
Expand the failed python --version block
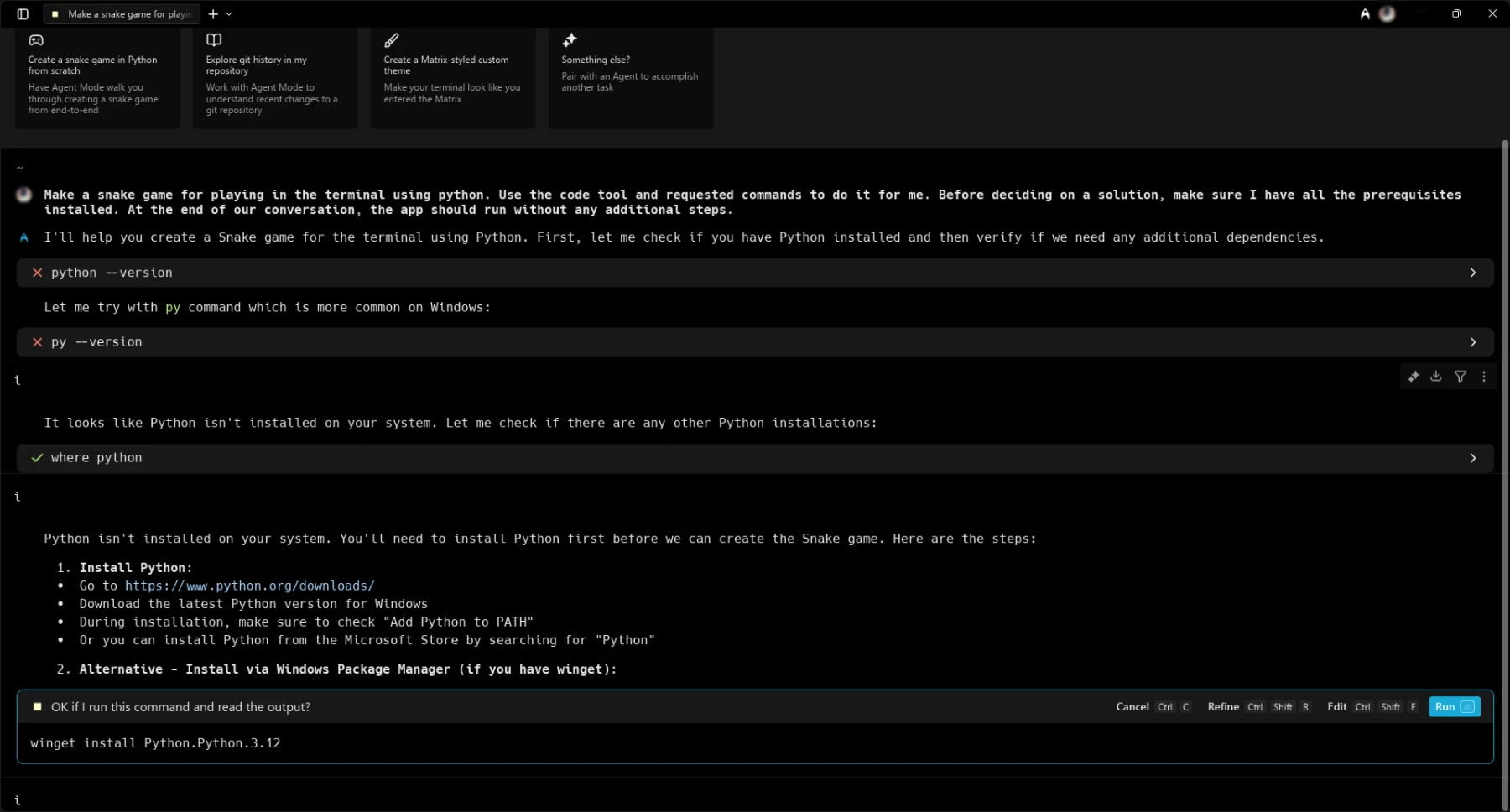(x=1473, y=273)
